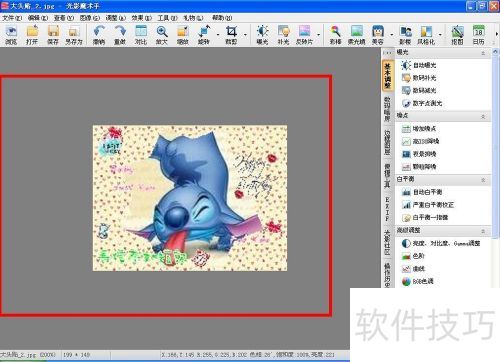Open the 礼物 menu
The height and width of the screenshot is (362, 500).
[x=193, y=18]
